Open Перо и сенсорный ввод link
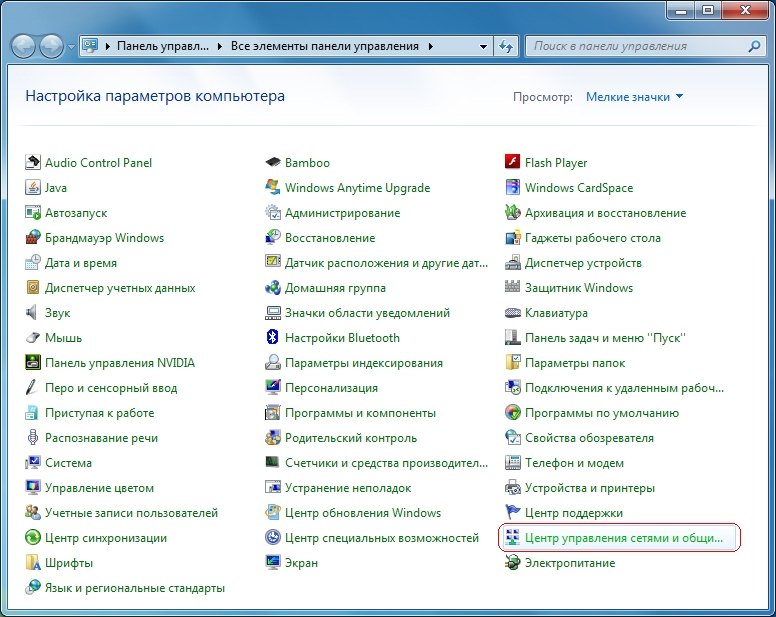Screen dimensions: 776x617 point(111,388)
